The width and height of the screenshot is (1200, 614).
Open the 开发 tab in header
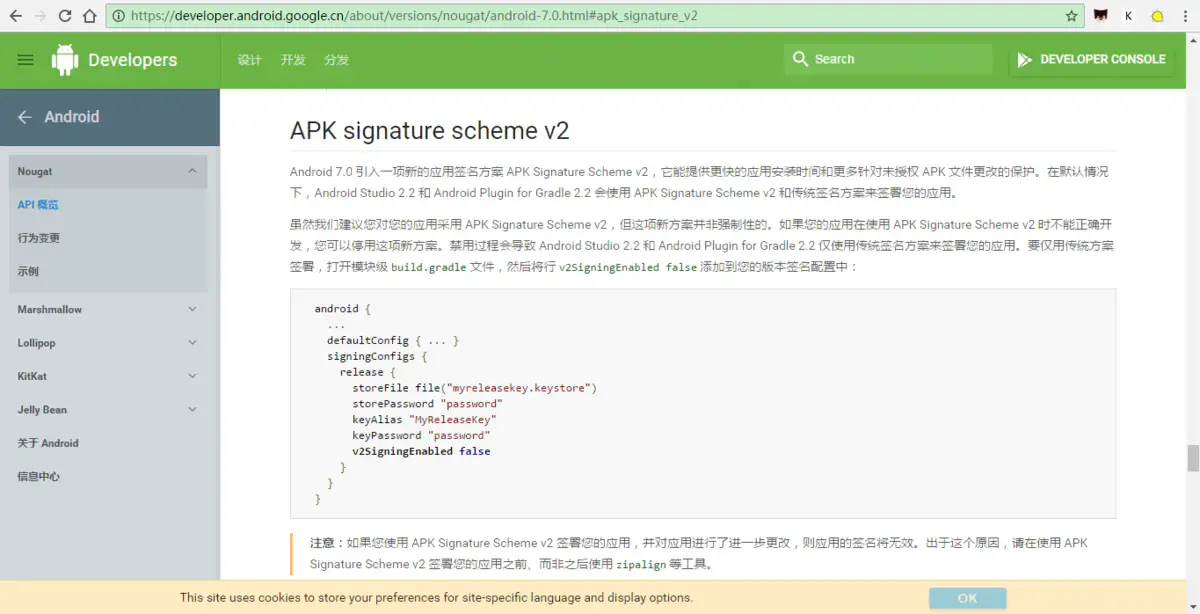point(293,60)
